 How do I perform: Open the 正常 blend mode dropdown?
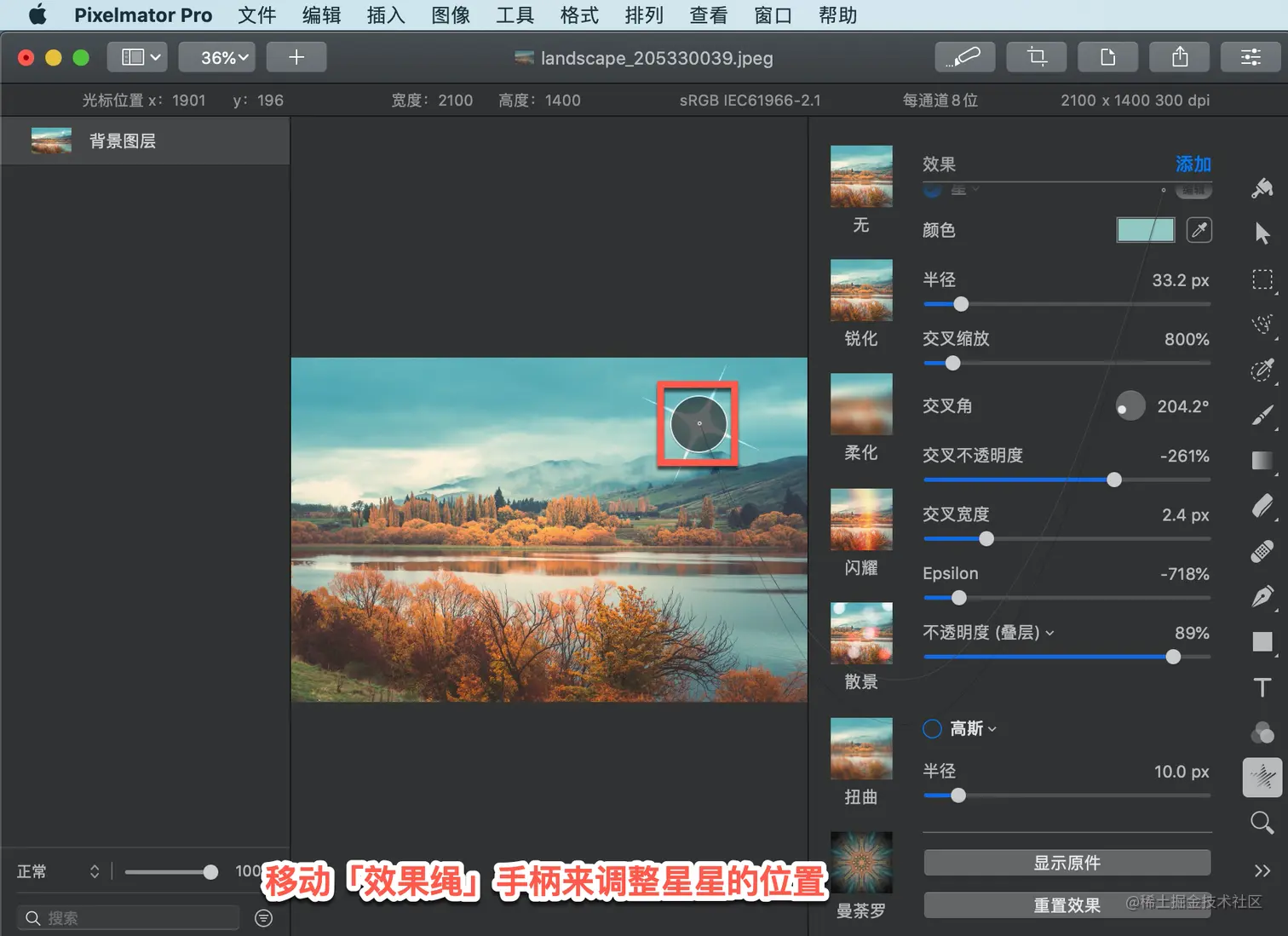58,871
